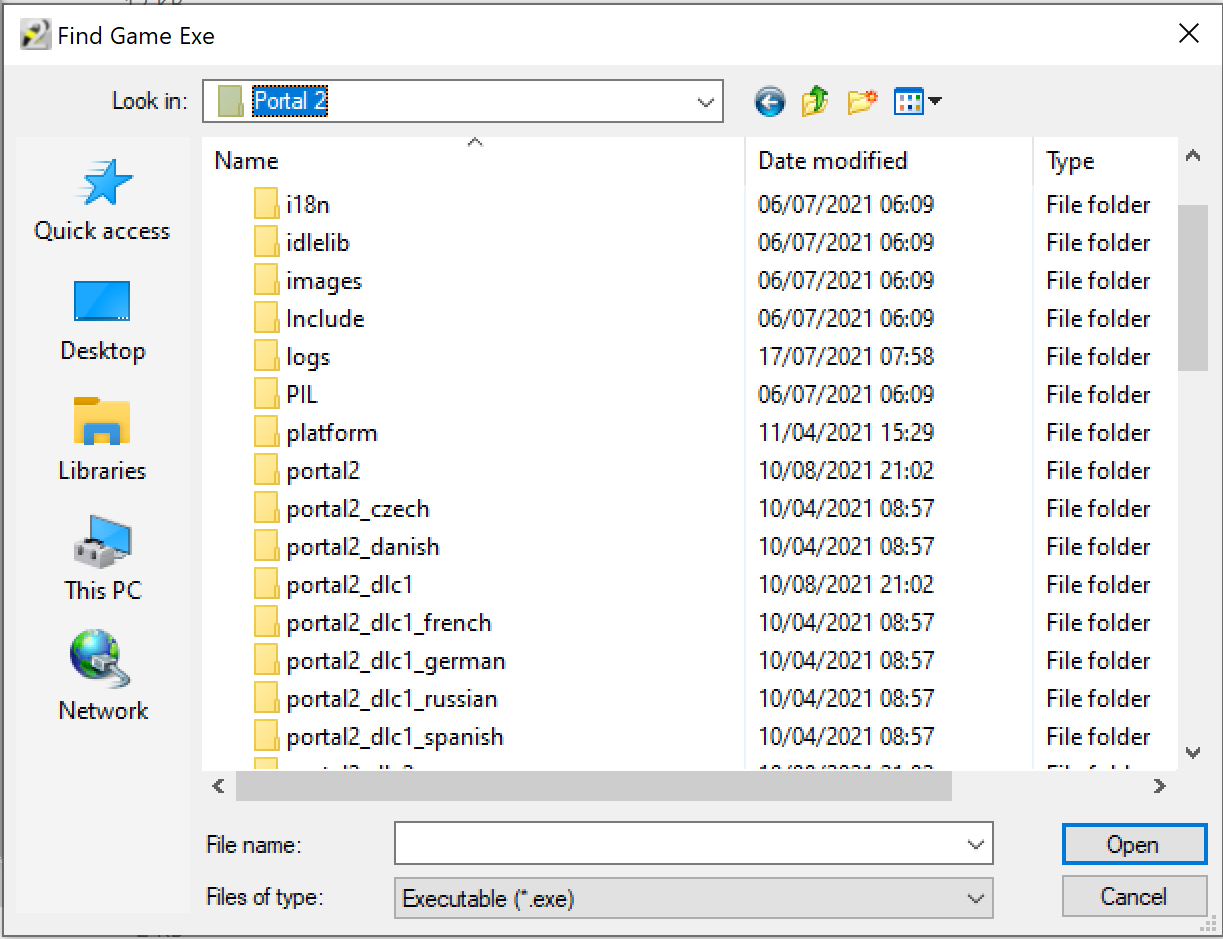
Task: Open the Files of type dropdown
Action: point(976,899)
